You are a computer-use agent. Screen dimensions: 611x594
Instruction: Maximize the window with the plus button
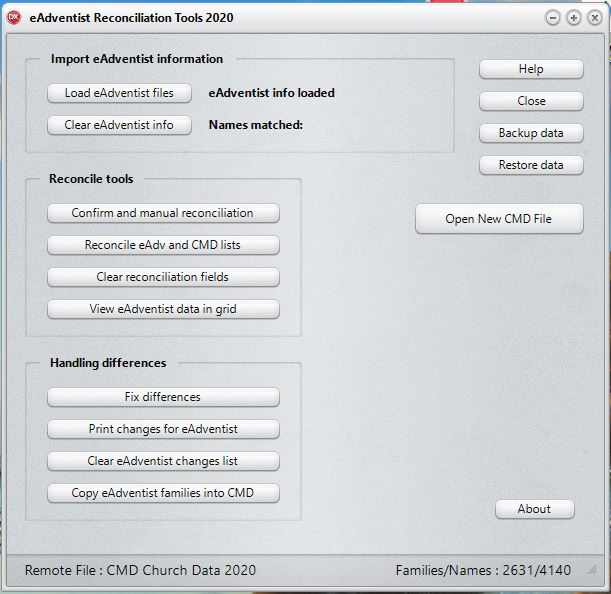[x=574, y=18]
